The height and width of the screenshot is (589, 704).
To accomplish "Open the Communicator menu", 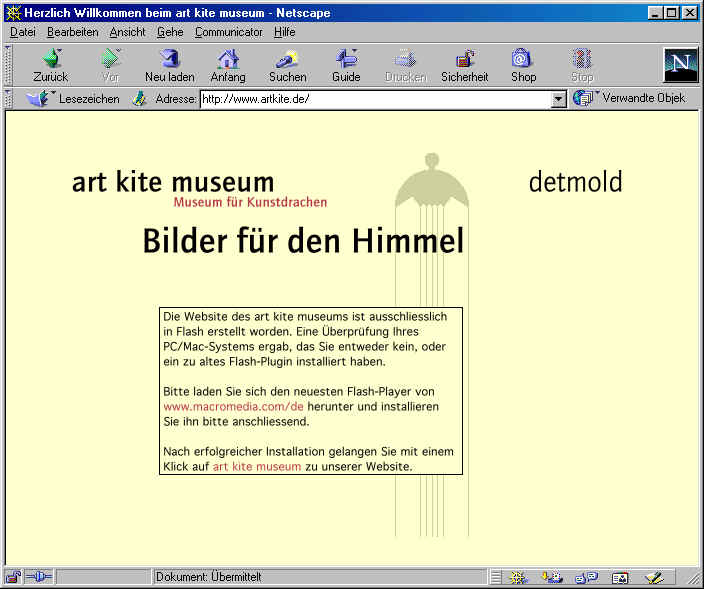I will click(229, 32).
